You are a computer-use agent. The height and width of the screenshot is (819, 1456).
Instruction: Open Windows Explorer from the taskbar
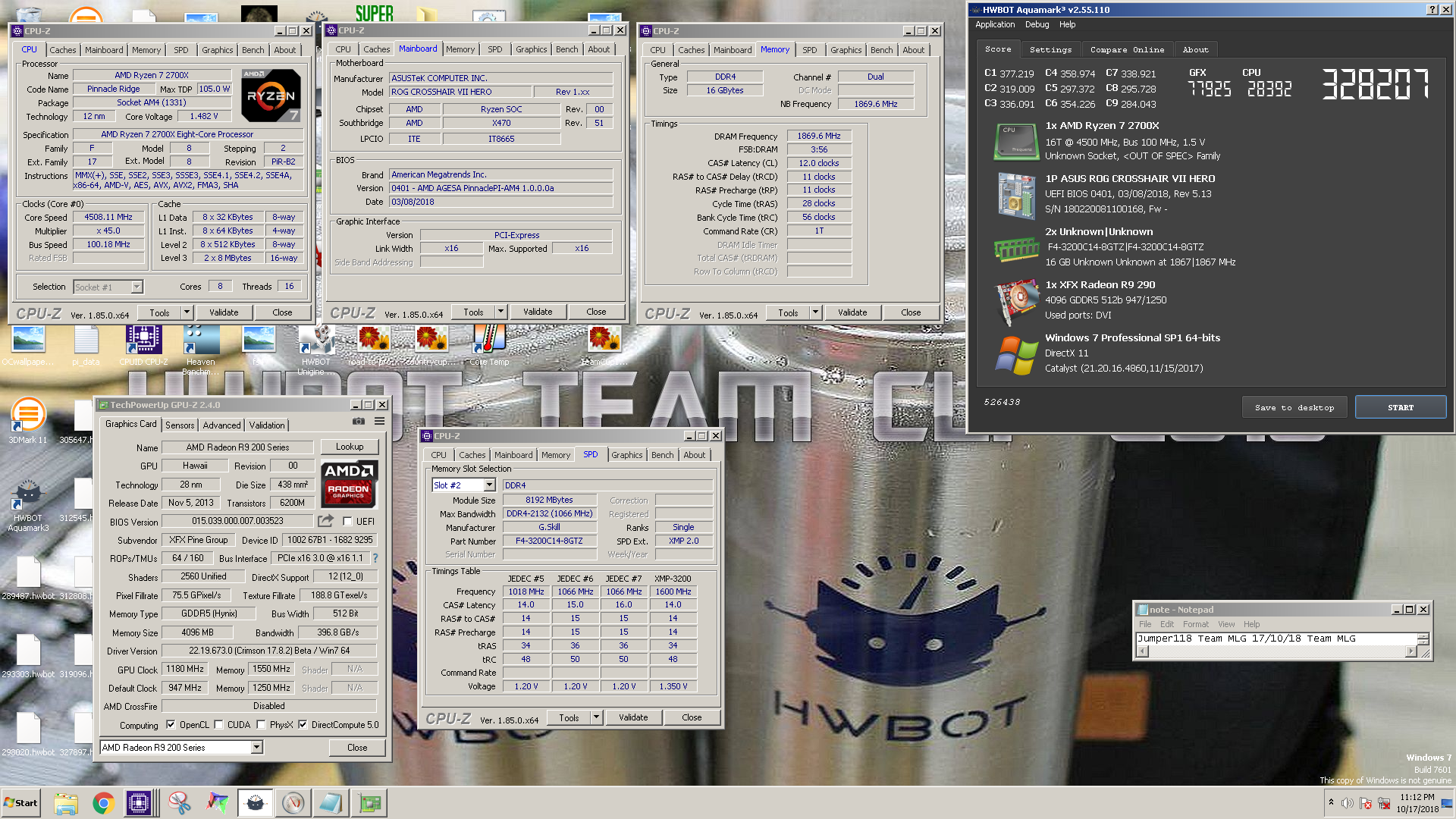tap(66, 803)
